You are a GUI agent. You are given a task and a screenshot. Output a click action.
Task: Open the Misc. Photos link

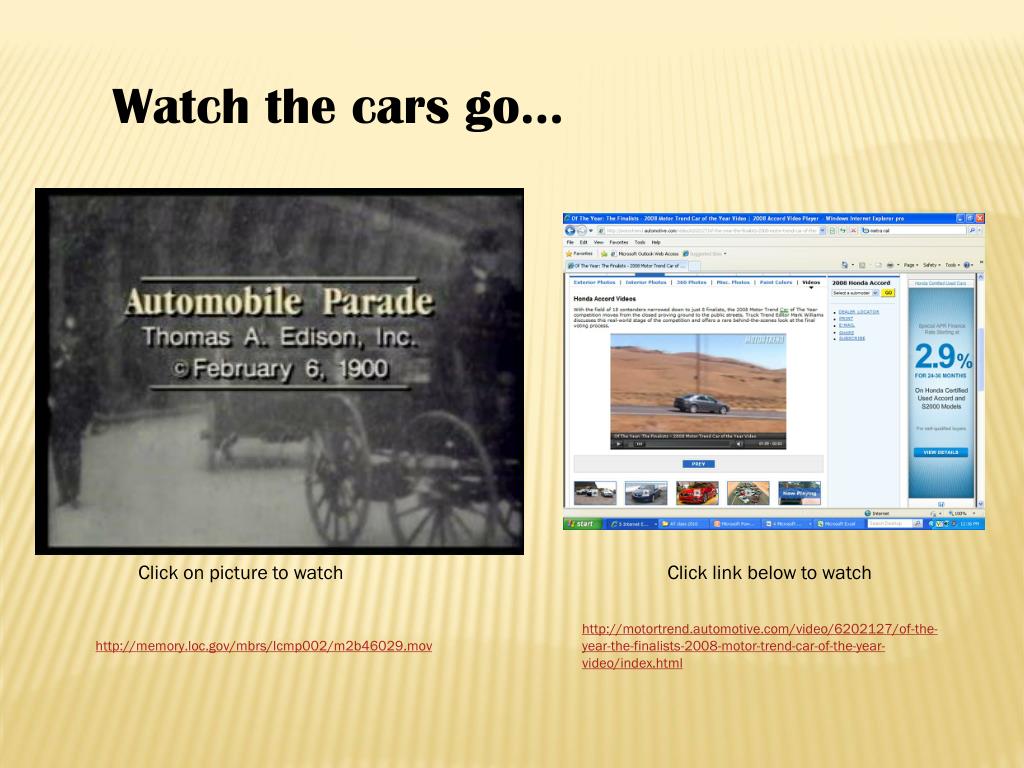pyautogui.click(x=733, y=282)
